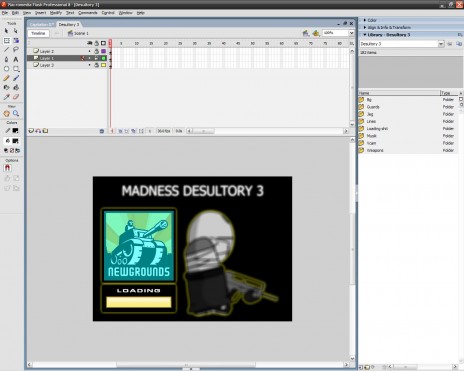Image resolution: width=464 pixels, height=371 pixels.
Task: Click the Swap Colors icon
Action: point(17,150)
